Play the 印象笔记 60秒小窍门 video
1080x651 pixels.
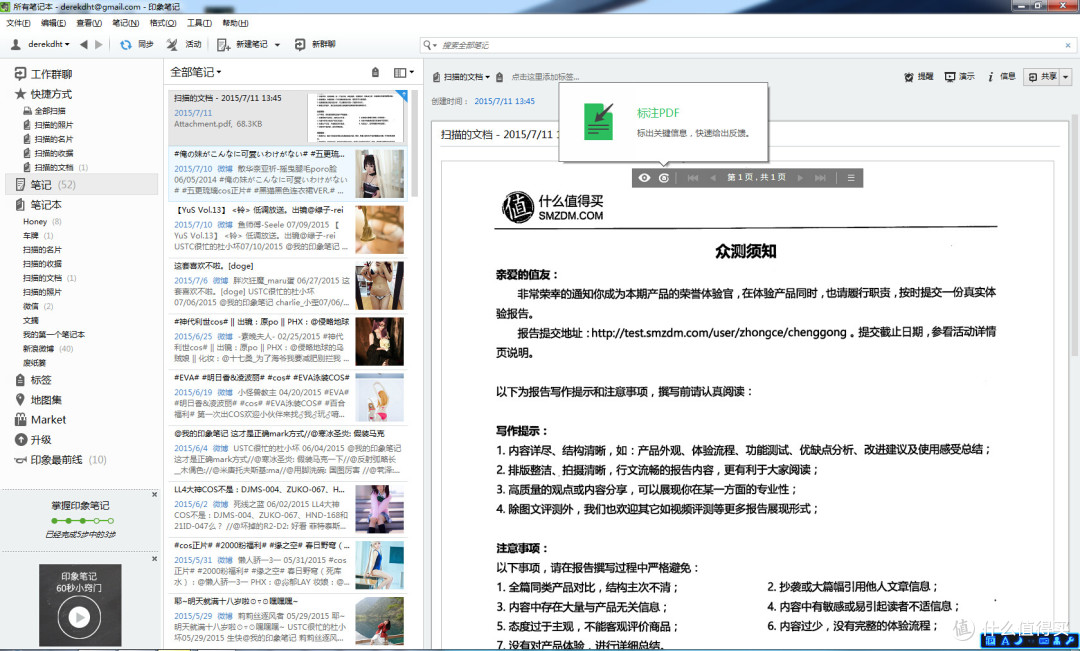coord(79,617)
